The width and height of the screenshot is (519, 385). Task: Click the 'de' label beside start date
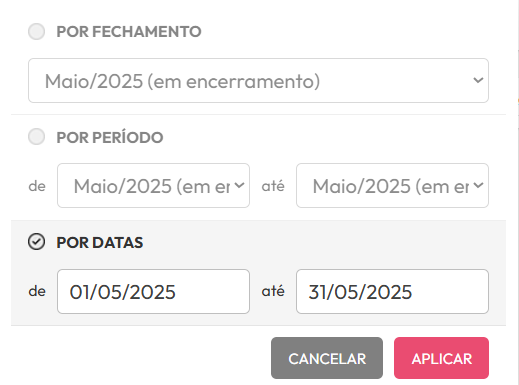37,291
